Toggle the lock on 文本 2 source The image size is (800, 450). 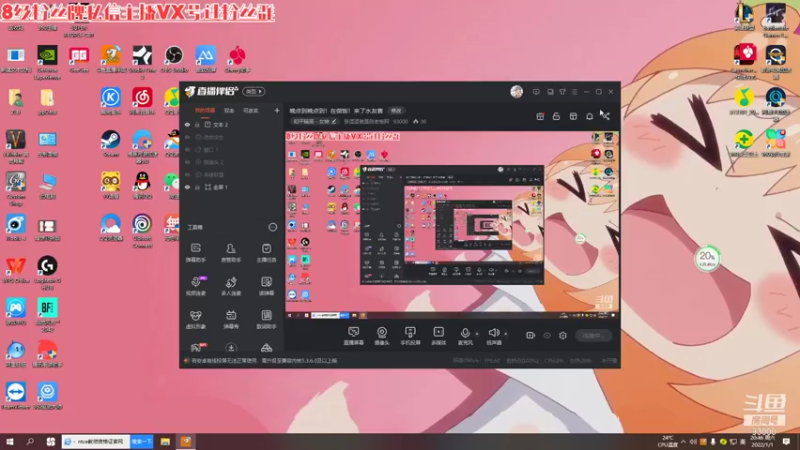pyautogui.click(x=197, y=124)
